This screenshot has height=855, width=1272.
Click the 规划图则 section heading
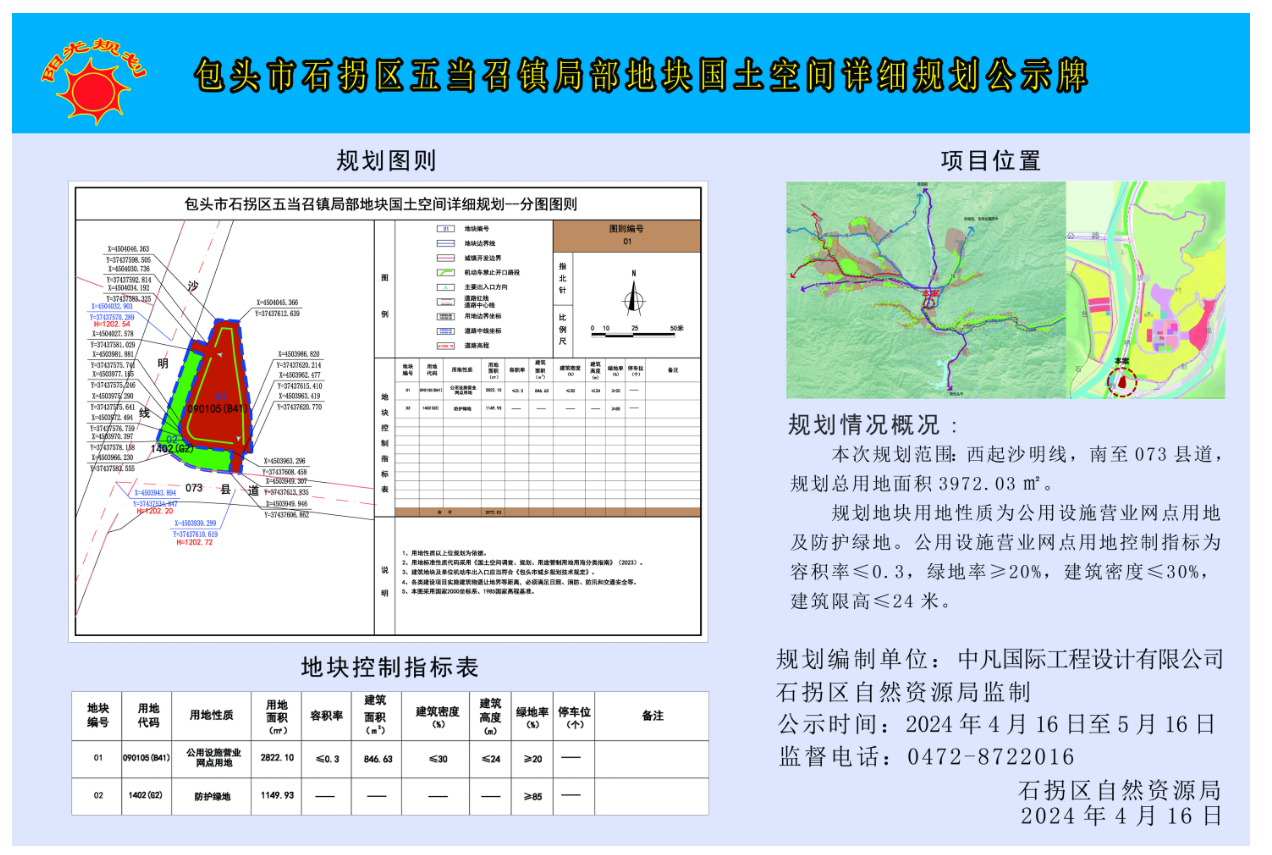coord(385,160)
